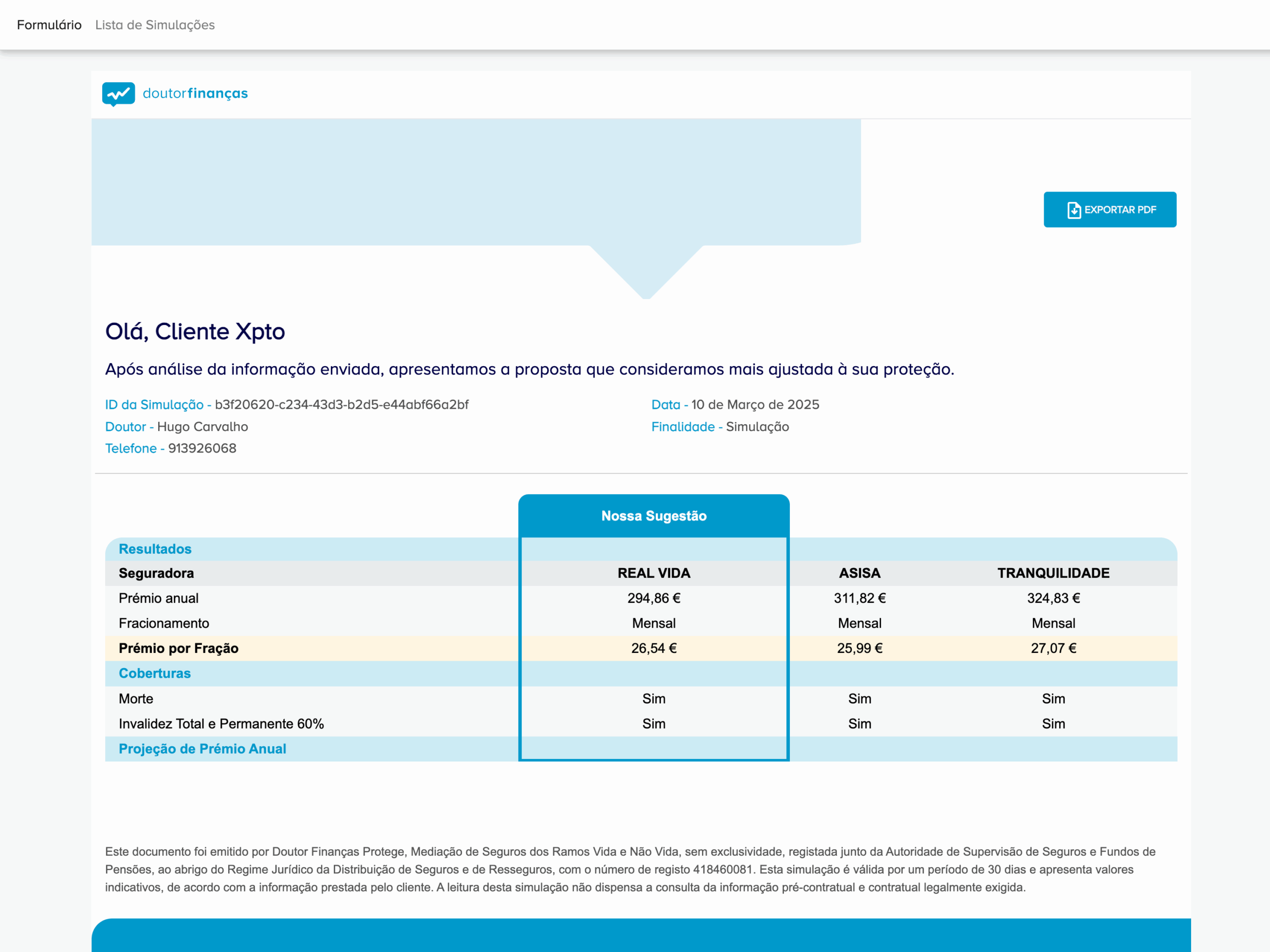
Task: Click the doutorfinanças logo icon
Action: click(118, 94)
